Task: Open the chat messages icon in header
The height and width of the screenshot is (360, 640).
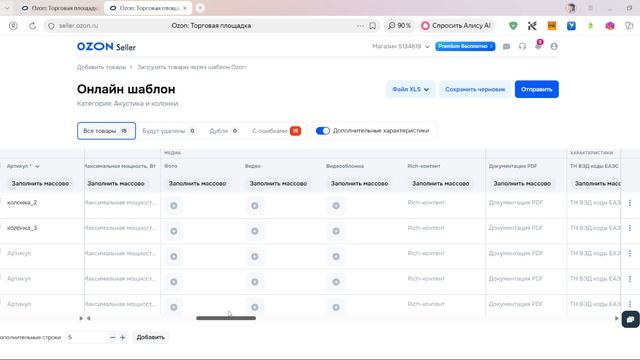Action: pos(507,47)
